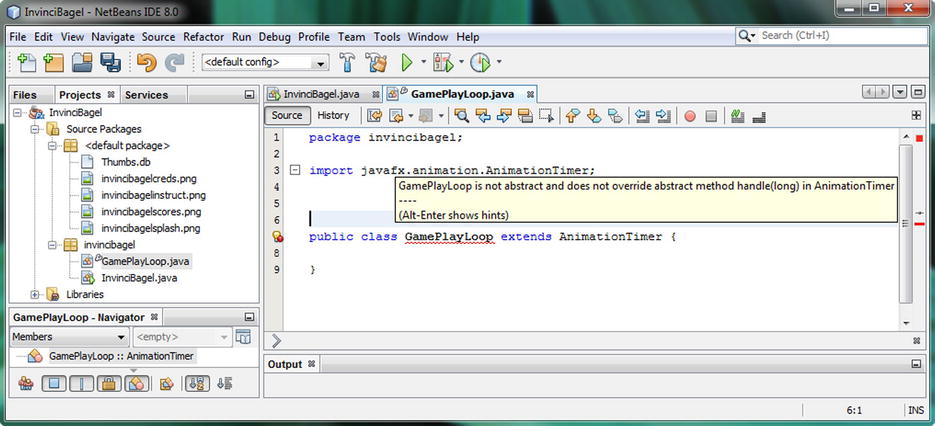Toggle Show Static Members filter in Navigator
Viewport: 935px width, 426px height.
[x=82, y=384]
